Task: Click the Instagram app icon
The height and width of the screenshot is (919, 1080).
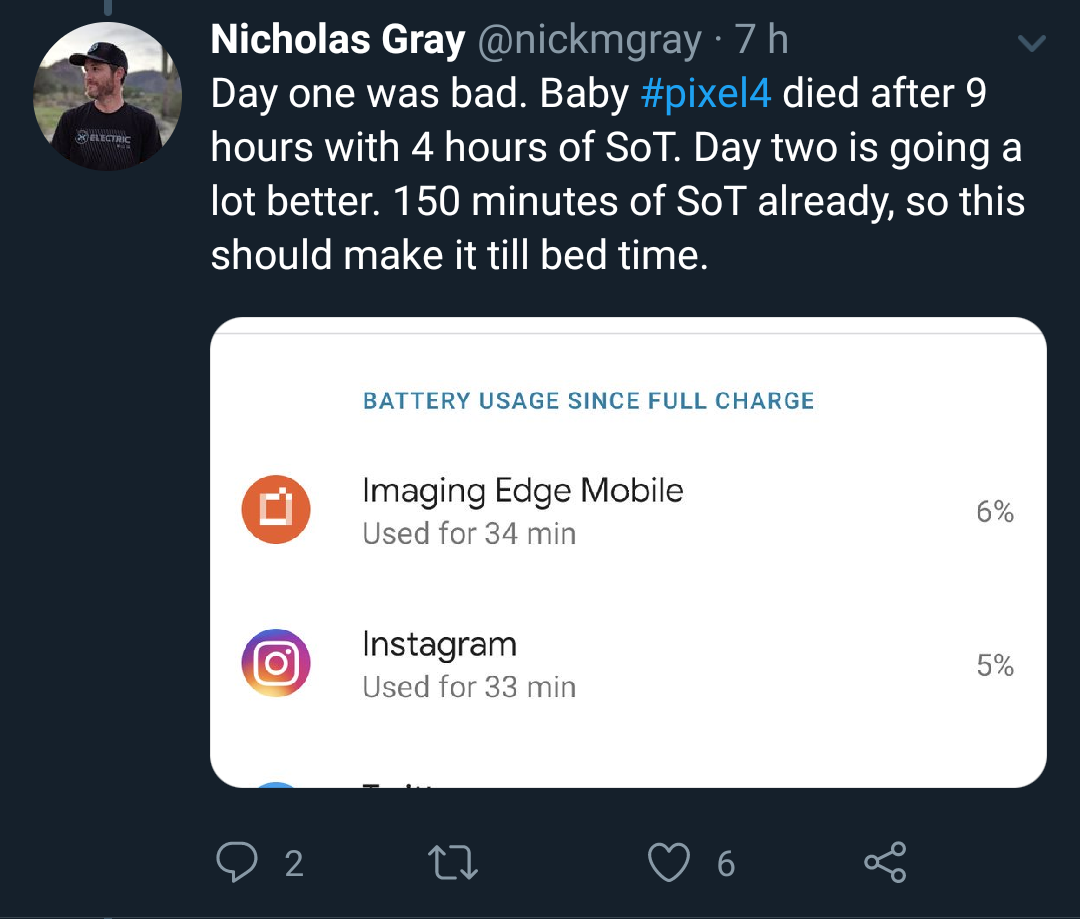Action: click(x=276, y=663)
